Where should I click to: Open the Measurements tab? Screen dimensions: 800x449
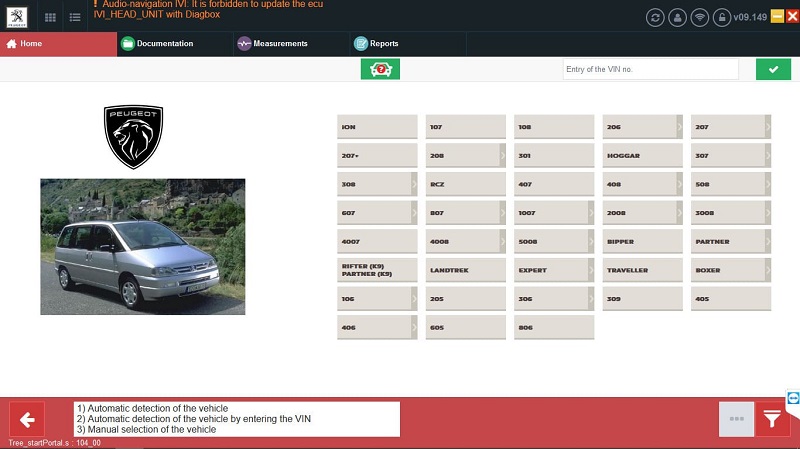(292, 44)
